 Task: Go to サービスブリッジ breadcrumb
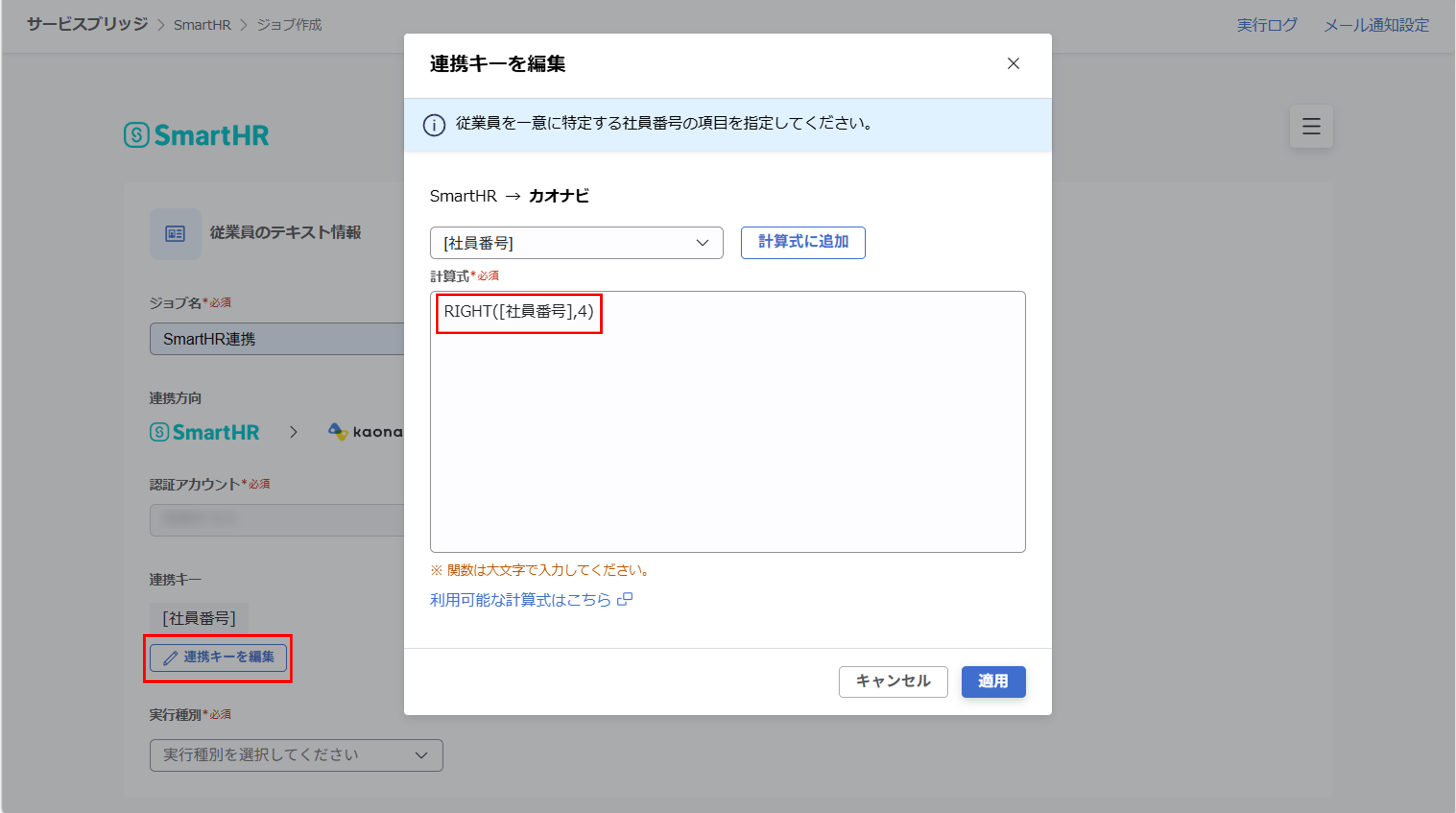[x=88, y=24]
